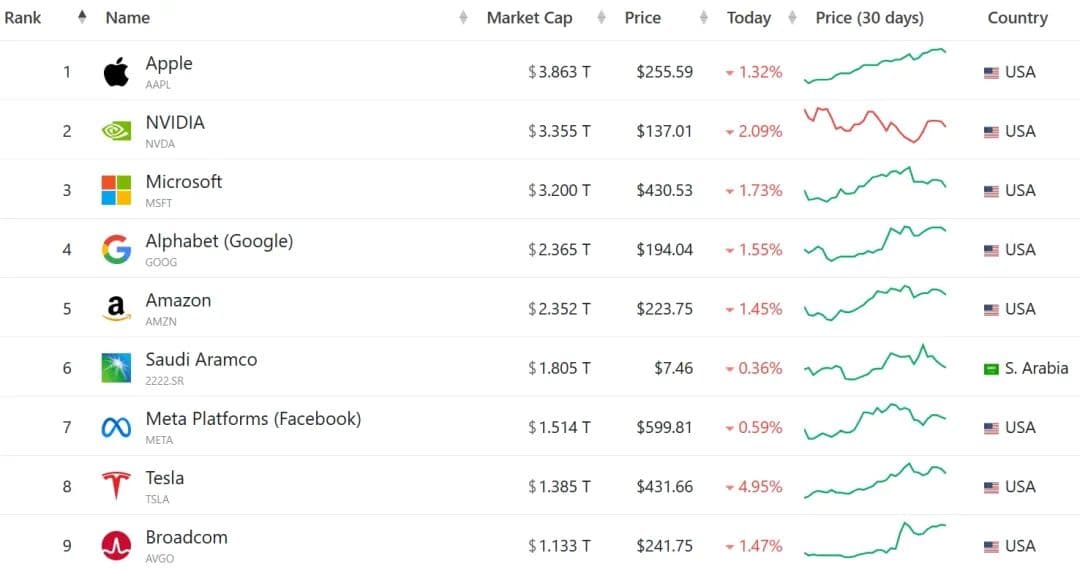Open Tesla's 30-day price chart
This screenshot has width=1080, height=572.
coord(875,480)
